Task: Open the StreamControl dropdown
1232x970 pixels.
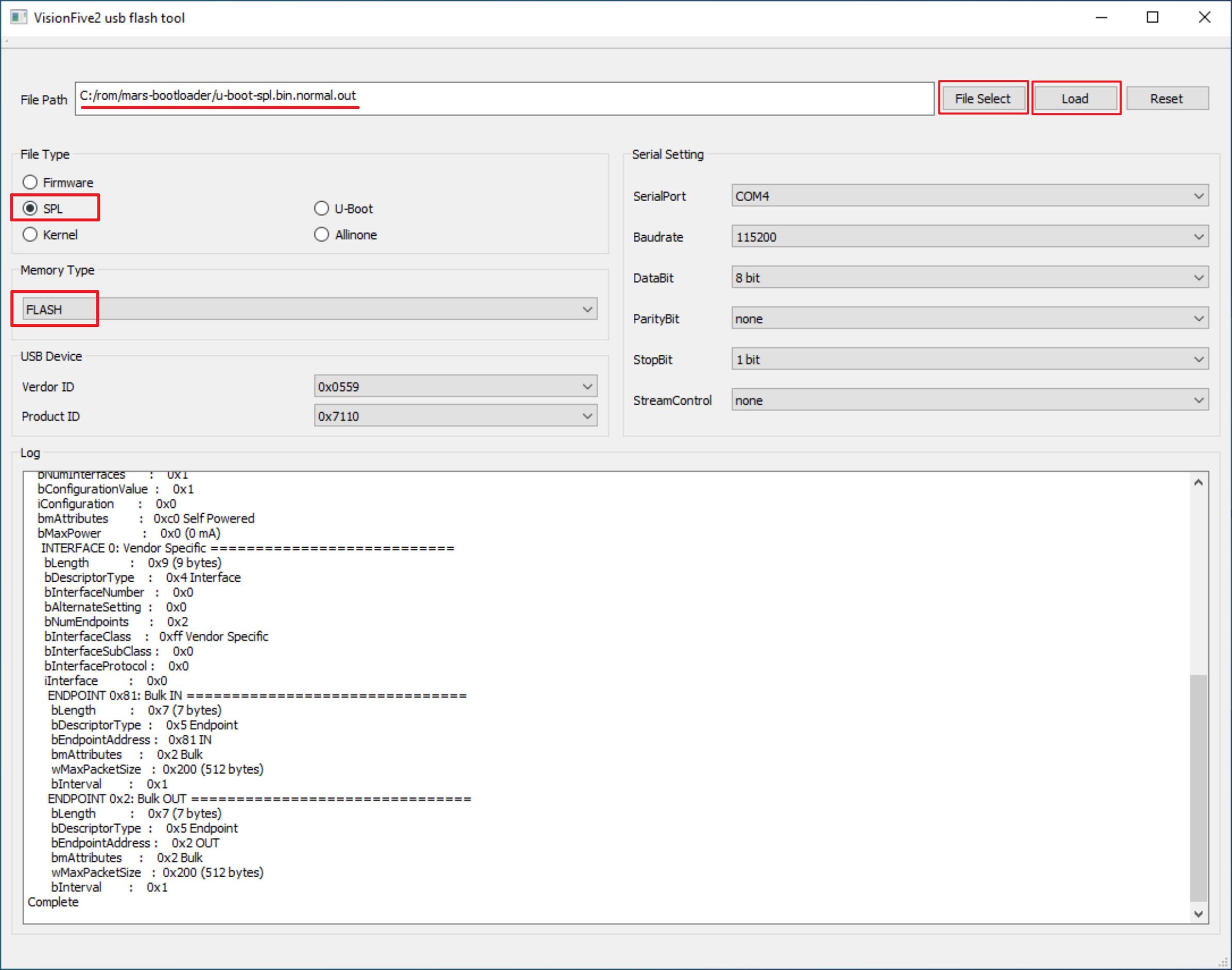Action: tap(970, 400)
